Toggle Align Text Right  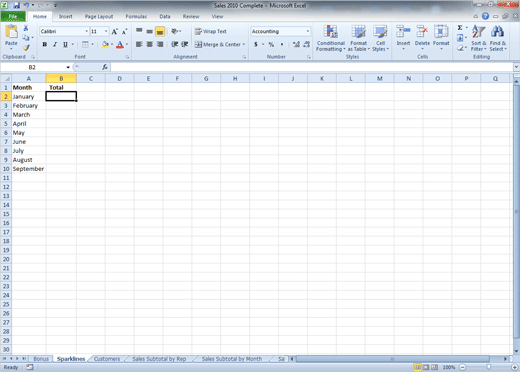pos(160,44)
